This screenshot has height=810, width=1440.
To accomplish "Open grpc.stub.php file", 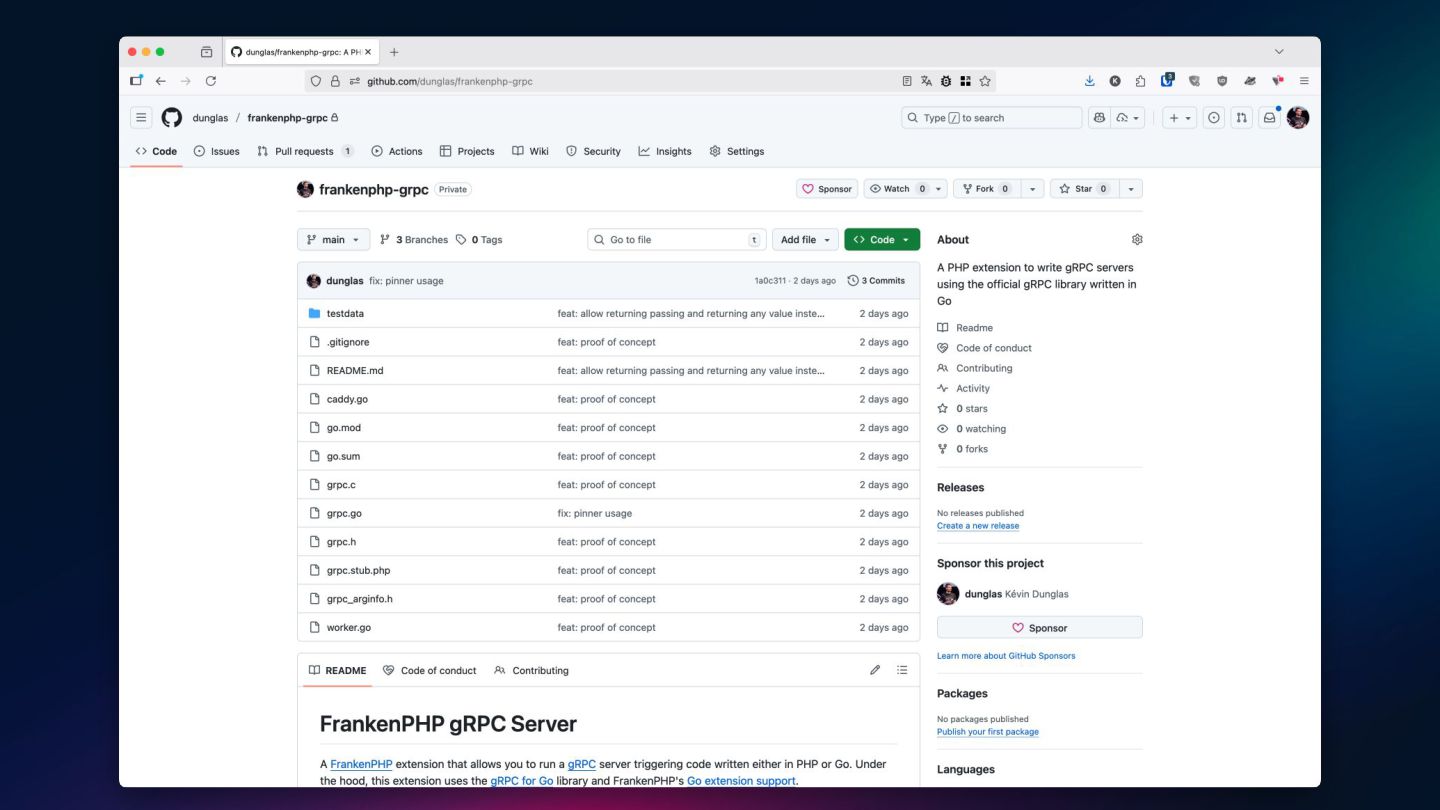I will point(358,571).
